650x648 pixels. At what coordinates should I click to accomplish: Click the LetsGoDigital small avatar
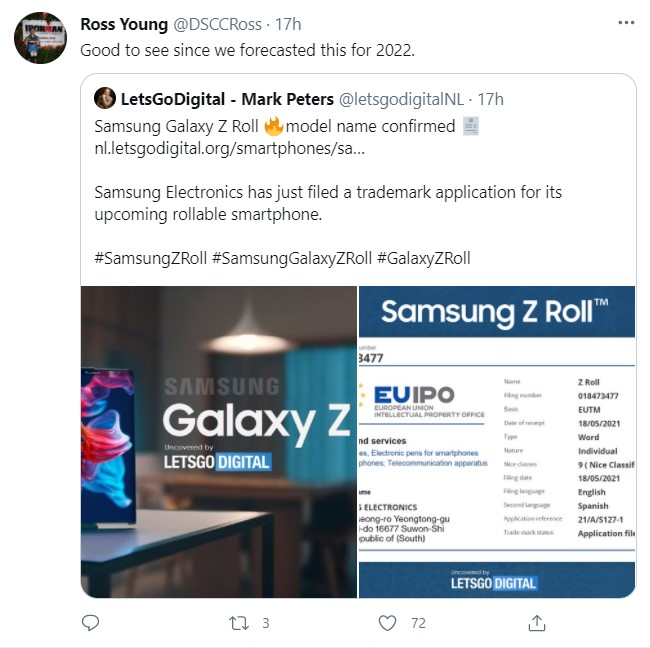[x=105, y=98]
